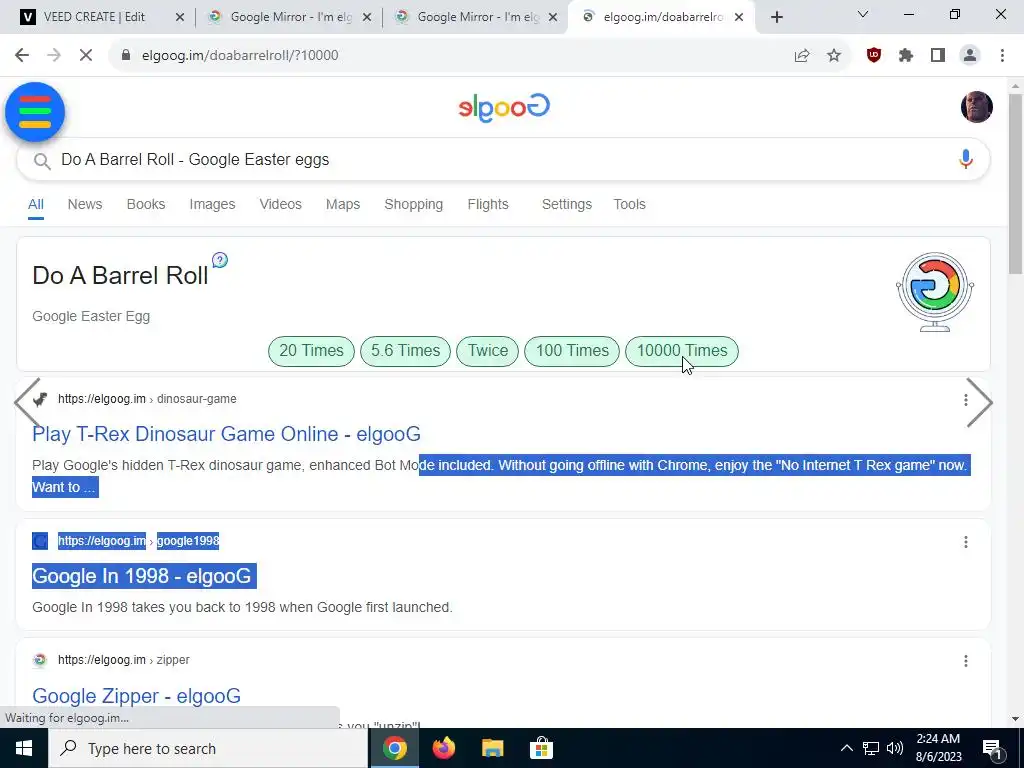Image resolution: width=1024 pixels, height=768 pixels.
Task: Select the Maps search tab
Action: [x=343, y=204]
